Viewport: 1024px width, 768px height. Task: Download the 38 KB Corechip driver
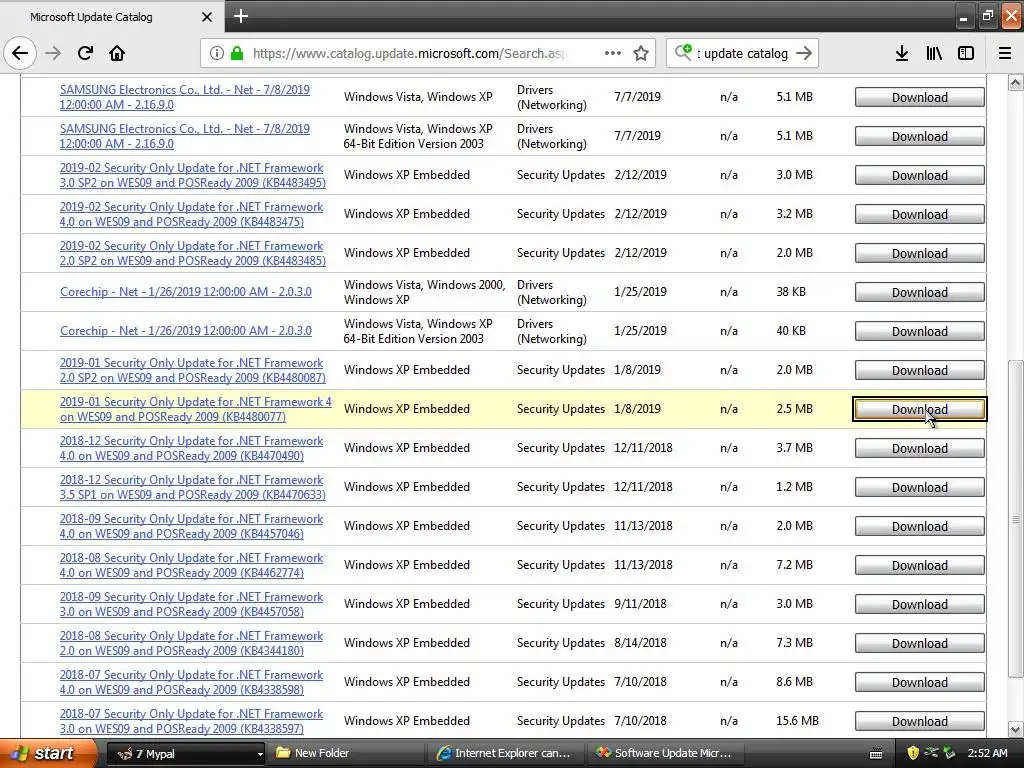point(920,293)
